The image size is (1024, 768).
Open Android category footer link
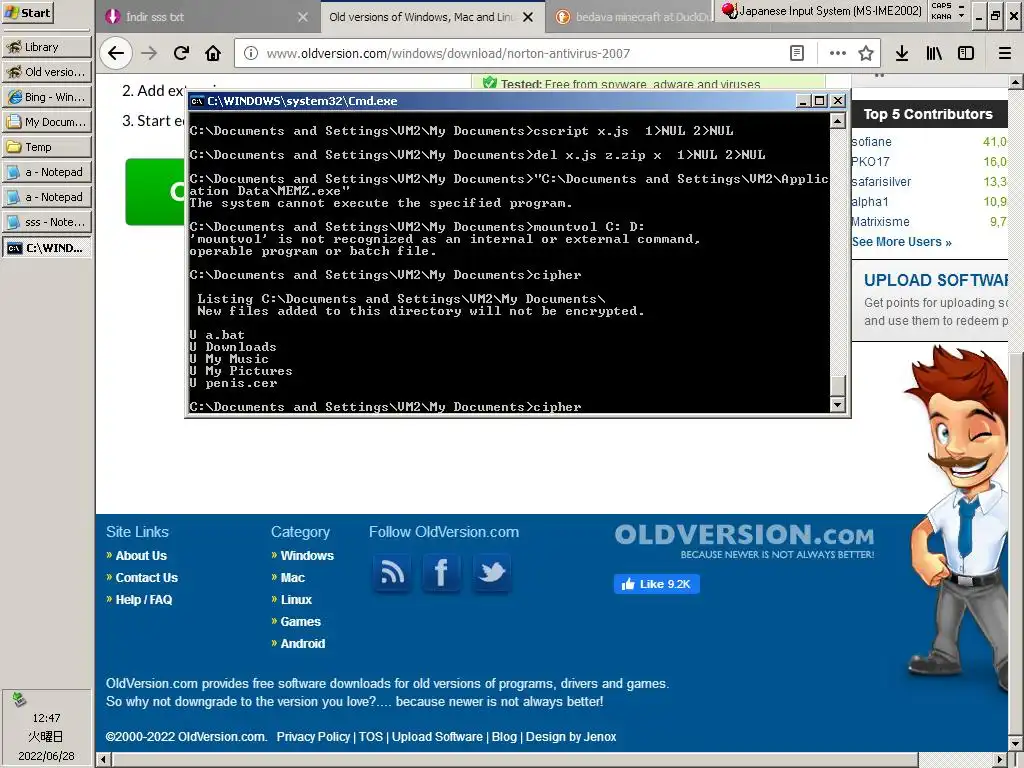[x=302, y=644]
